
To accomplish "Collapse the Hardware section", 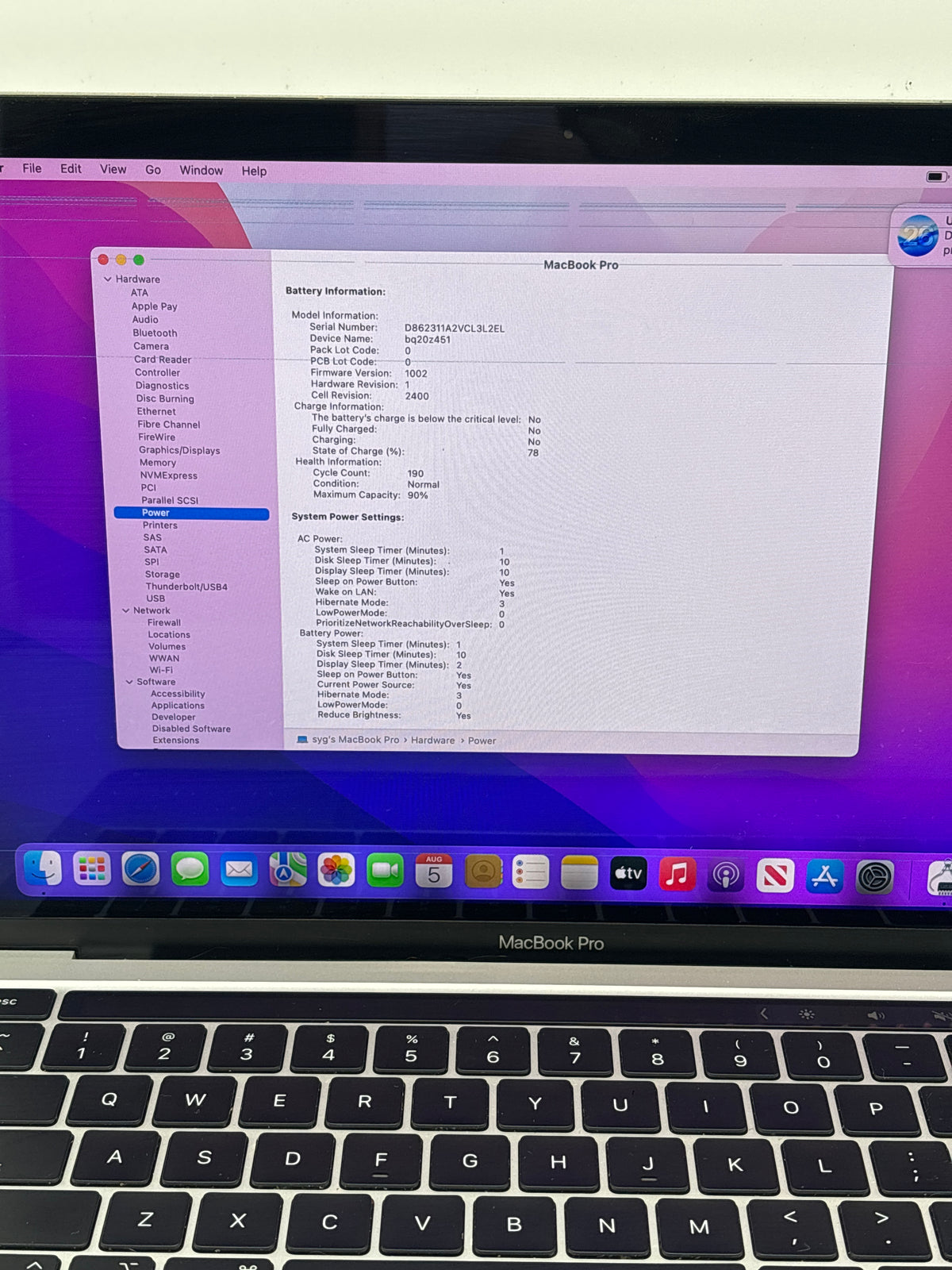I will pyautogui.click(x=107, y=279).
